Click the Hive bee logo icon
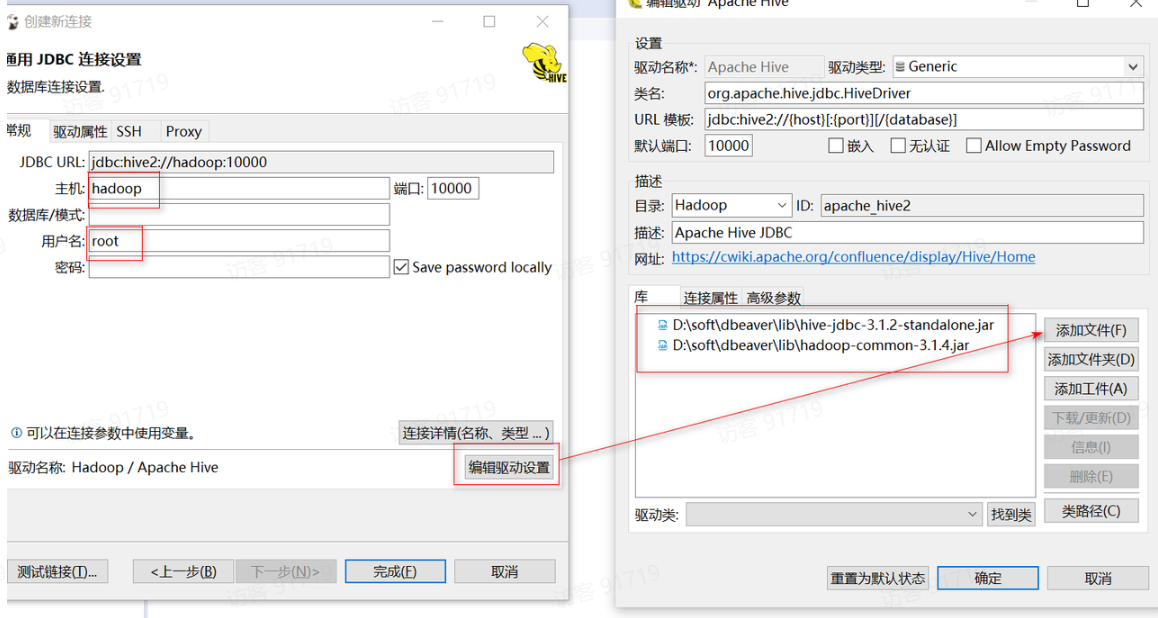 544,62
